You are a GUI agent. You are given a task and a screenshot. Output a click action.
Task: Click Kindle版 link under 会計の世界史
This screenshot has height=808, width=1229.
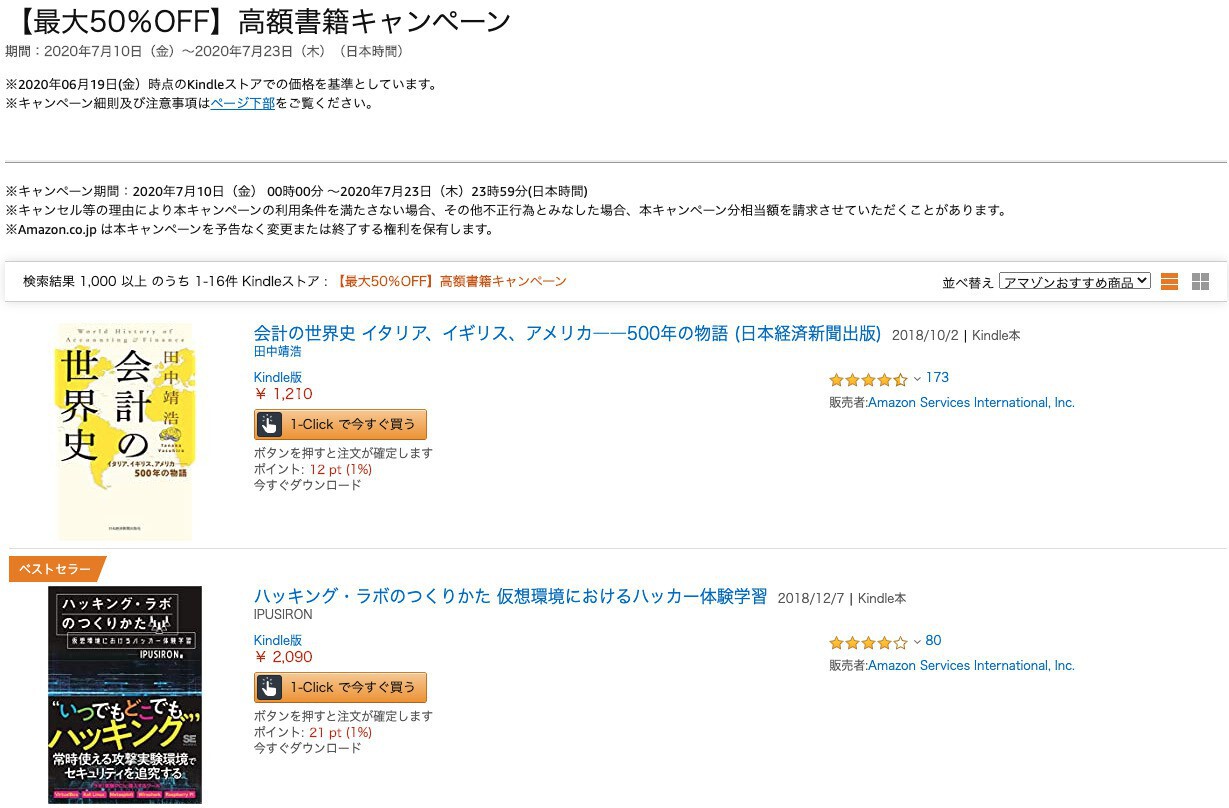[278, 377]
